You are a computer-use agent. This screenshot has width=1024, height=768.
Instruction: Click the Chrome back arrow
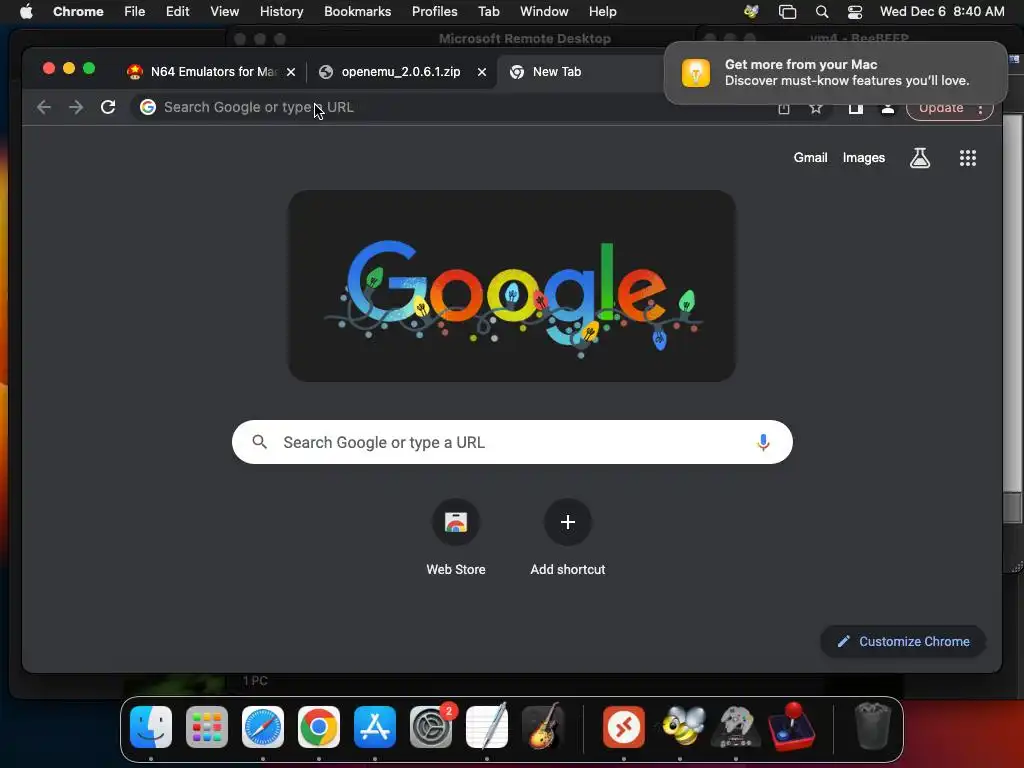pyautogui.click(x=44, y=107)
